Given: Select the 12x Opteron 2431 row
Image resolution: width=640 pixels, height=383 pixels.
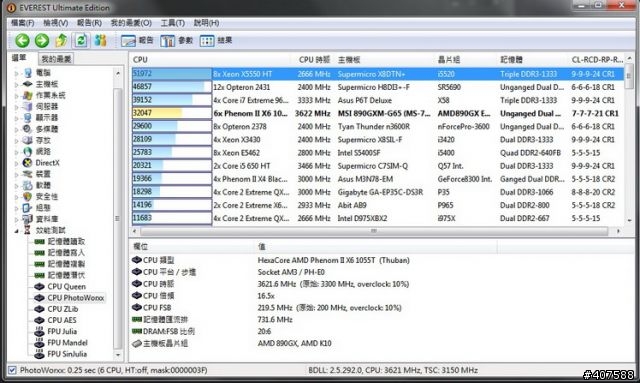Looking at the screenshot, I should click(378, 87).
